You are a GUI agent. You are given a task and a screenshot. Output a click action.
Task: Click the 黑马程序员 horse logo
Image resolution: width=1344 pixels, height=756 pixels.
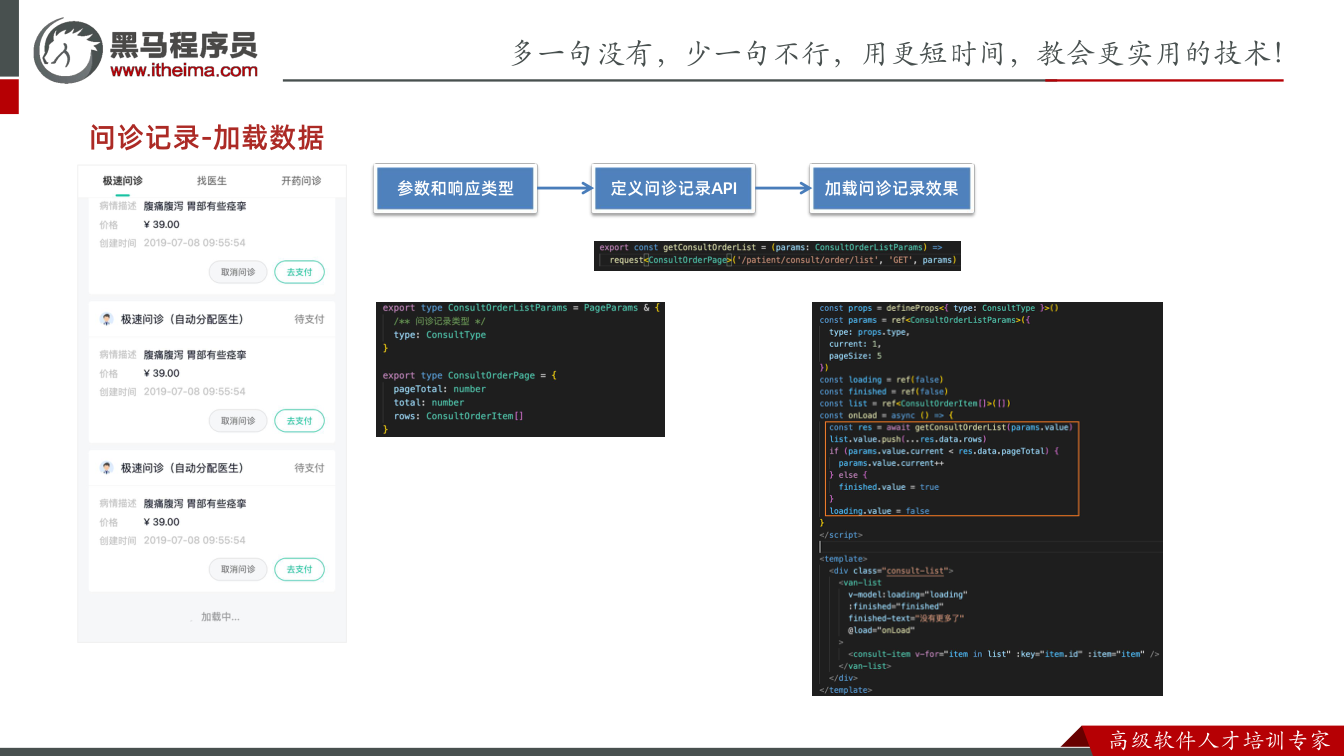tap(68, 50)
